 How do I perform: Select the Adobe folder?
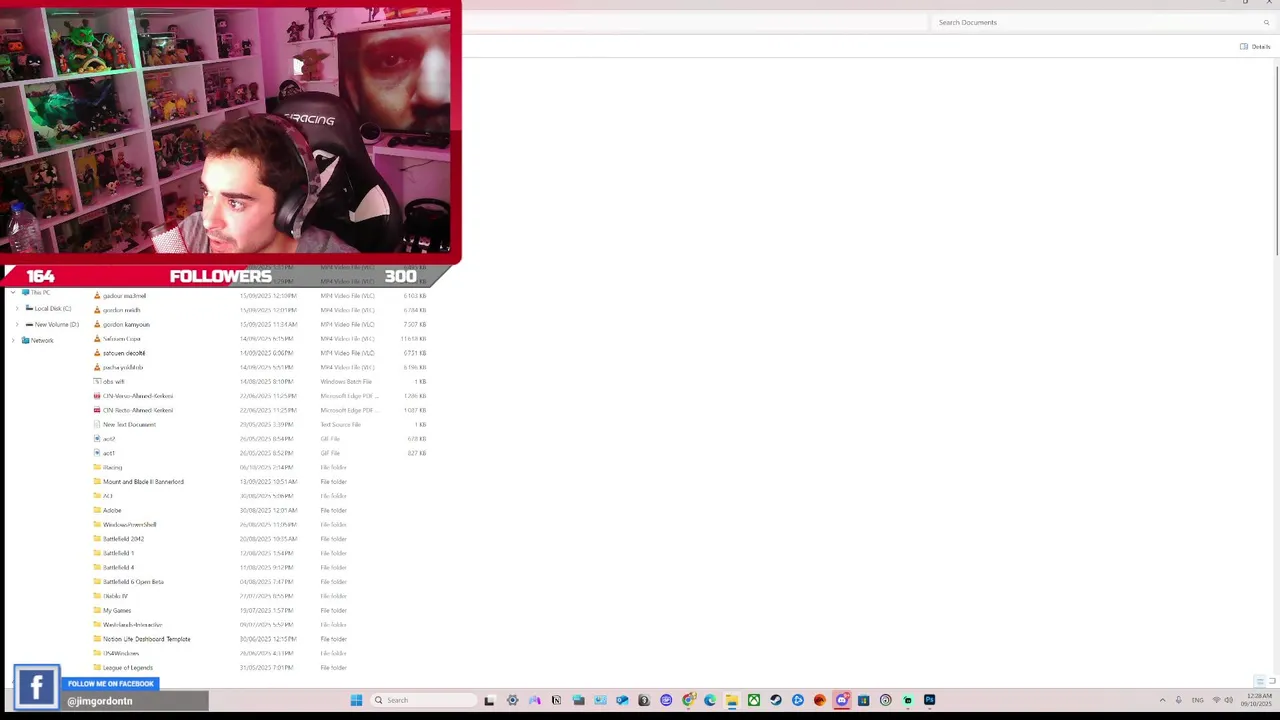point(111,510)
